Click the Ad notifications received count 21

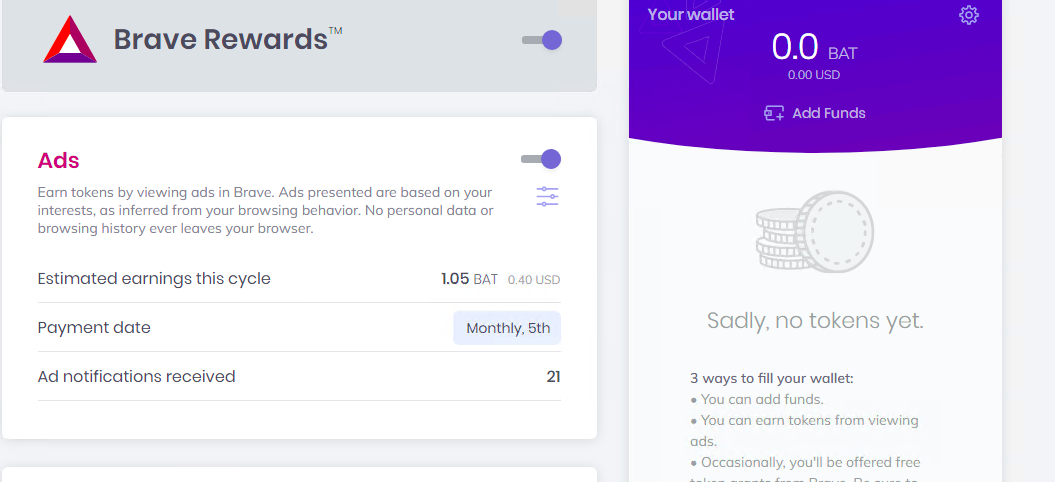click(553, 377)
